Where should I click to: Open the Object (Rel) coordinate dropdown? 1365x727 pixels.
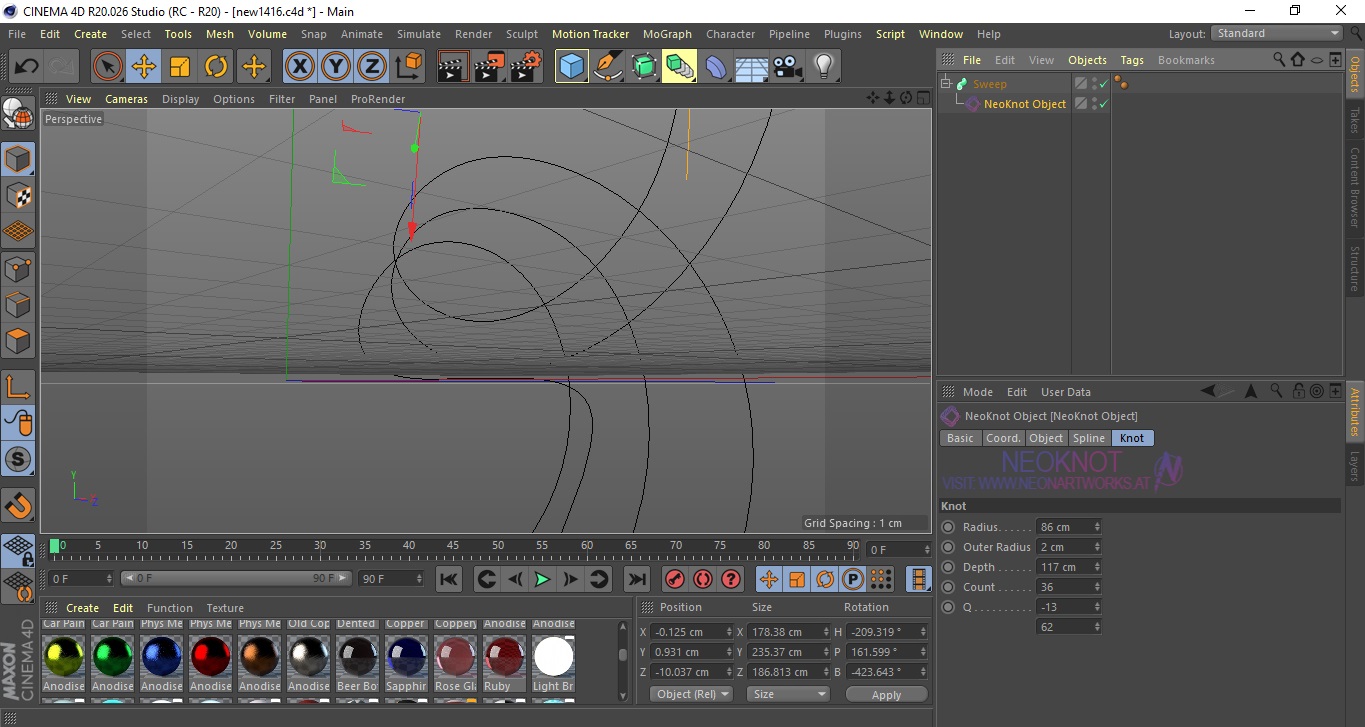click(x=691, y=694)
